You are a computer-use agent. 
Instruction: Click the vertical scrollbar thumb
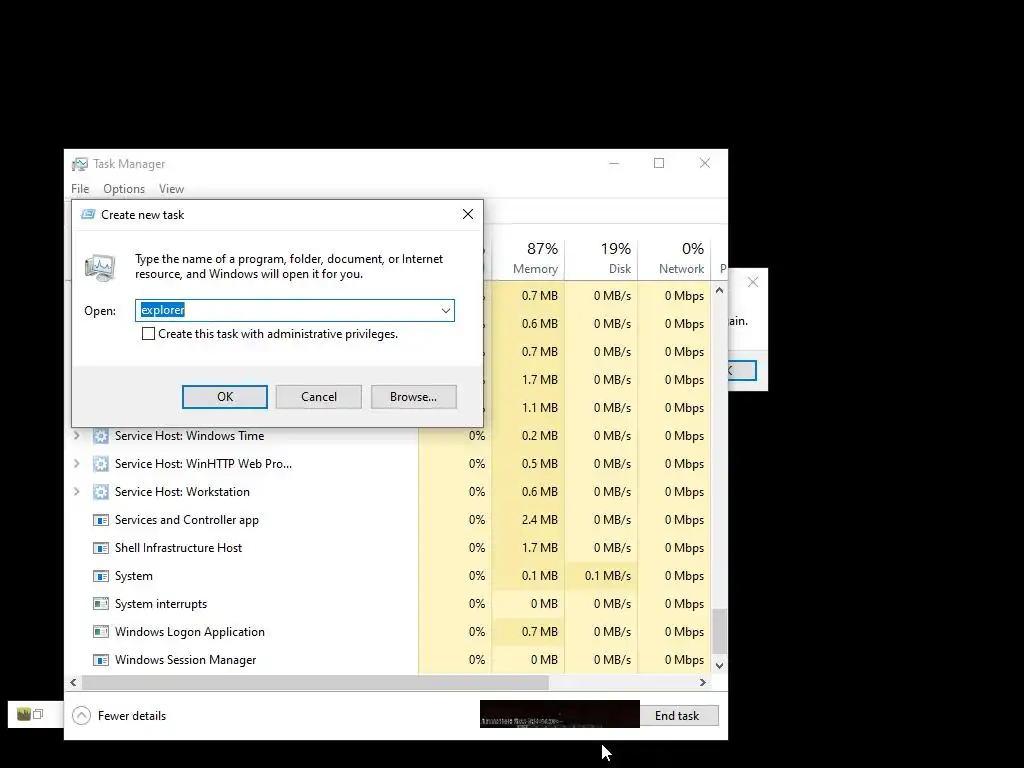719,631
